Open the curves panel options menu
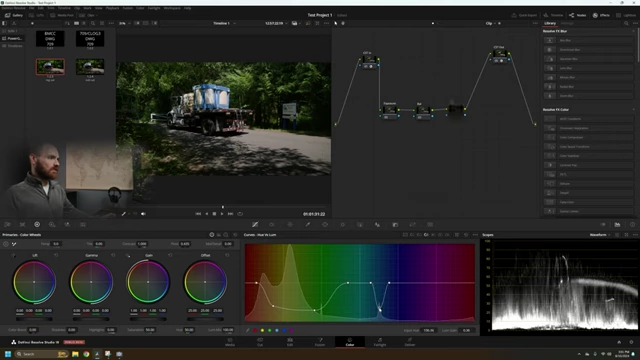This screenshot has width=640, height=360. 475,235
